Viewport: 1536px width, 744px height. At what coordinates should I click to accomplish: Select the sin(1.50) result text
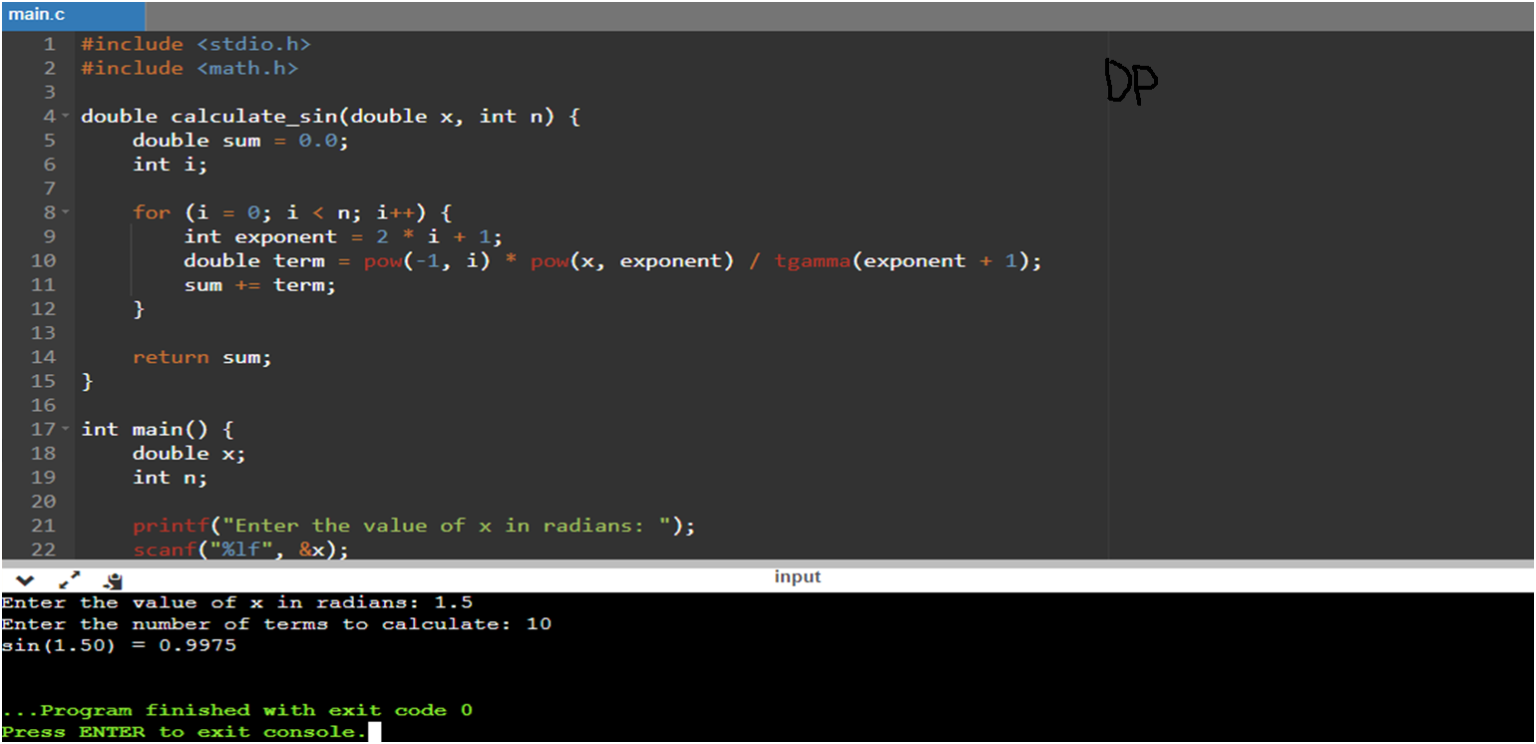point(120,645)
